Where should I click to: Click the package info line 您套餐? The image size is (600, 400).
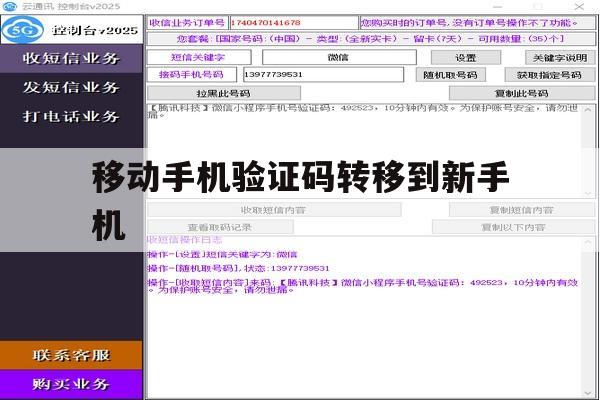coord(370,39)
